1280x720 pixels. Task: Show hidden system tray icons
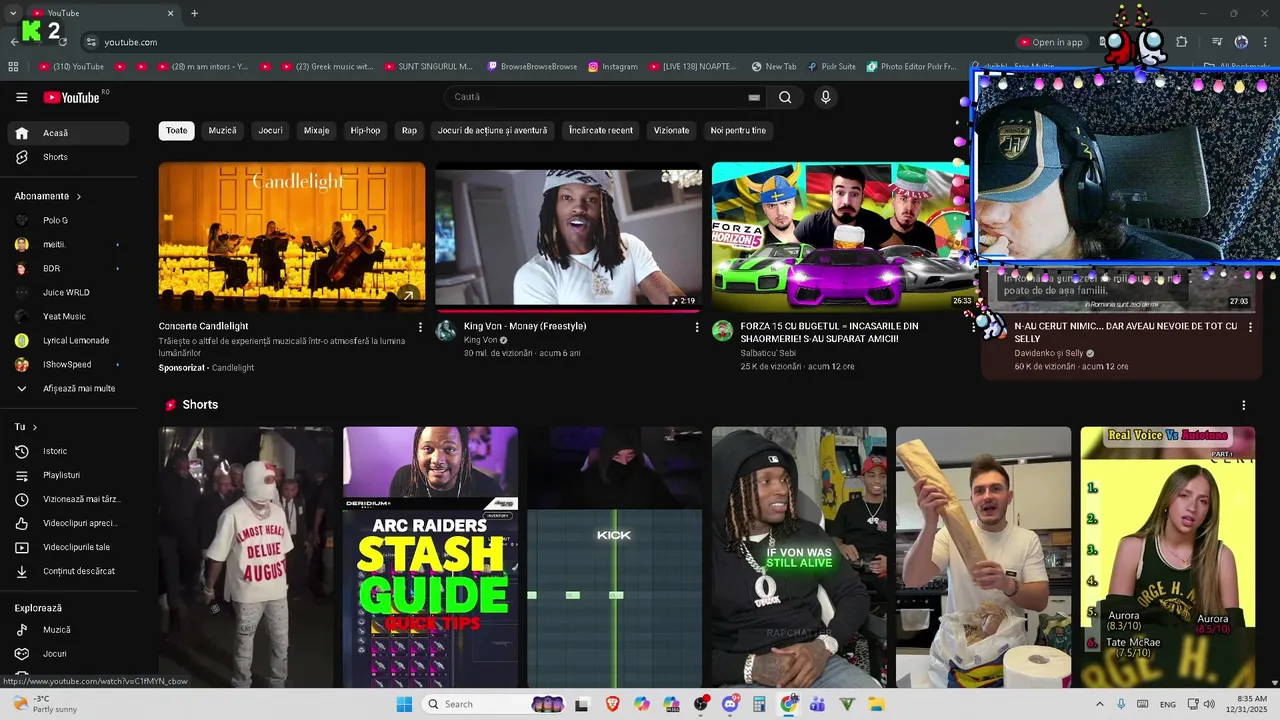click(1100, 704)
